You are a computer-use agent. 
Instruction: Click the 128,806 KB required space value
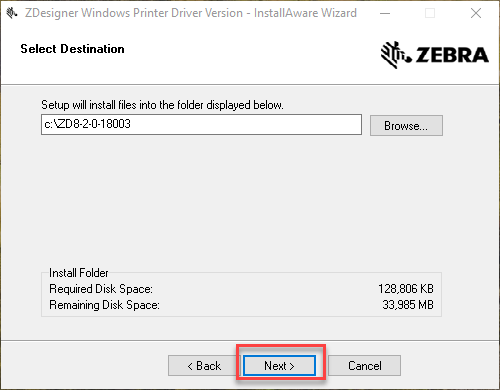point(406,289)
